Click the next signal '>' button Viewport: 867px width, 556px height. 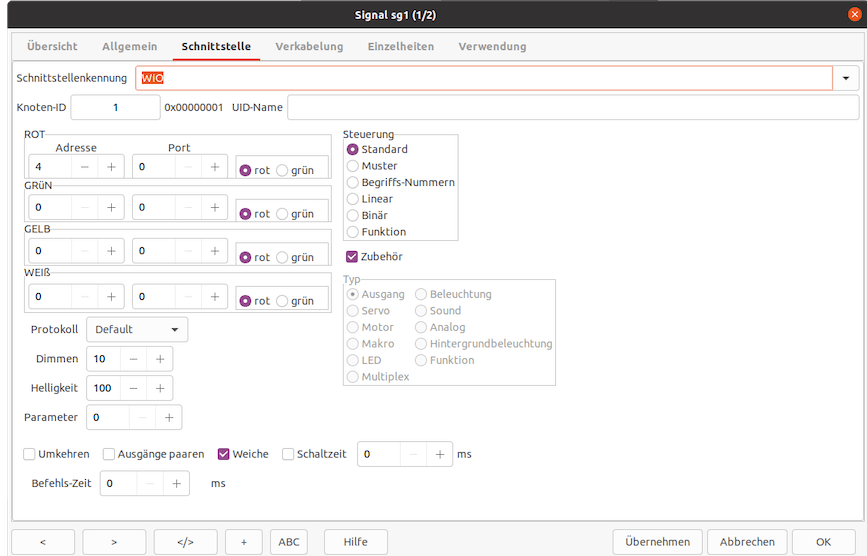(114, 542)
